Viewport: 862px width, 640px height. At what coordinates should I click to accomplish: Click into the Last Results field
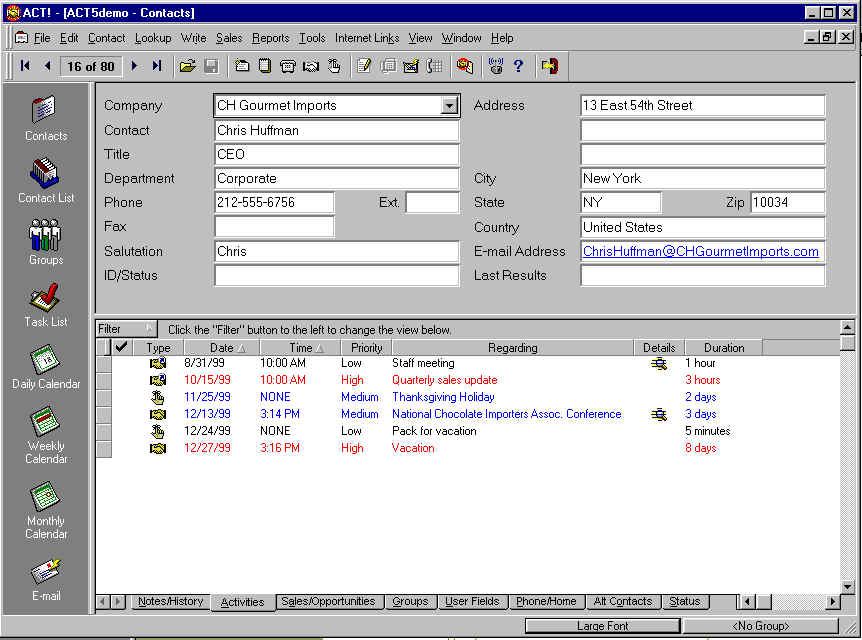click(703, 275)
